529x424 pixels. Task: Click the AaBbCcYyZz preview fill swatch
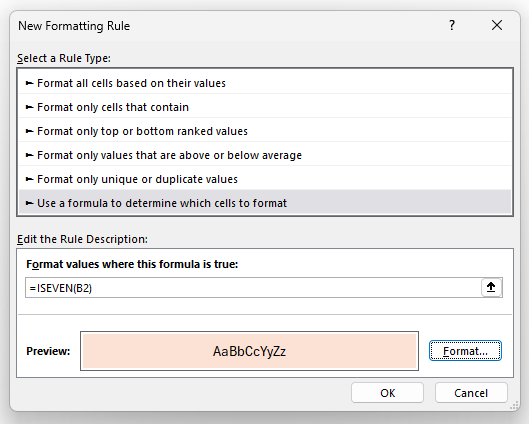[249, 351]
